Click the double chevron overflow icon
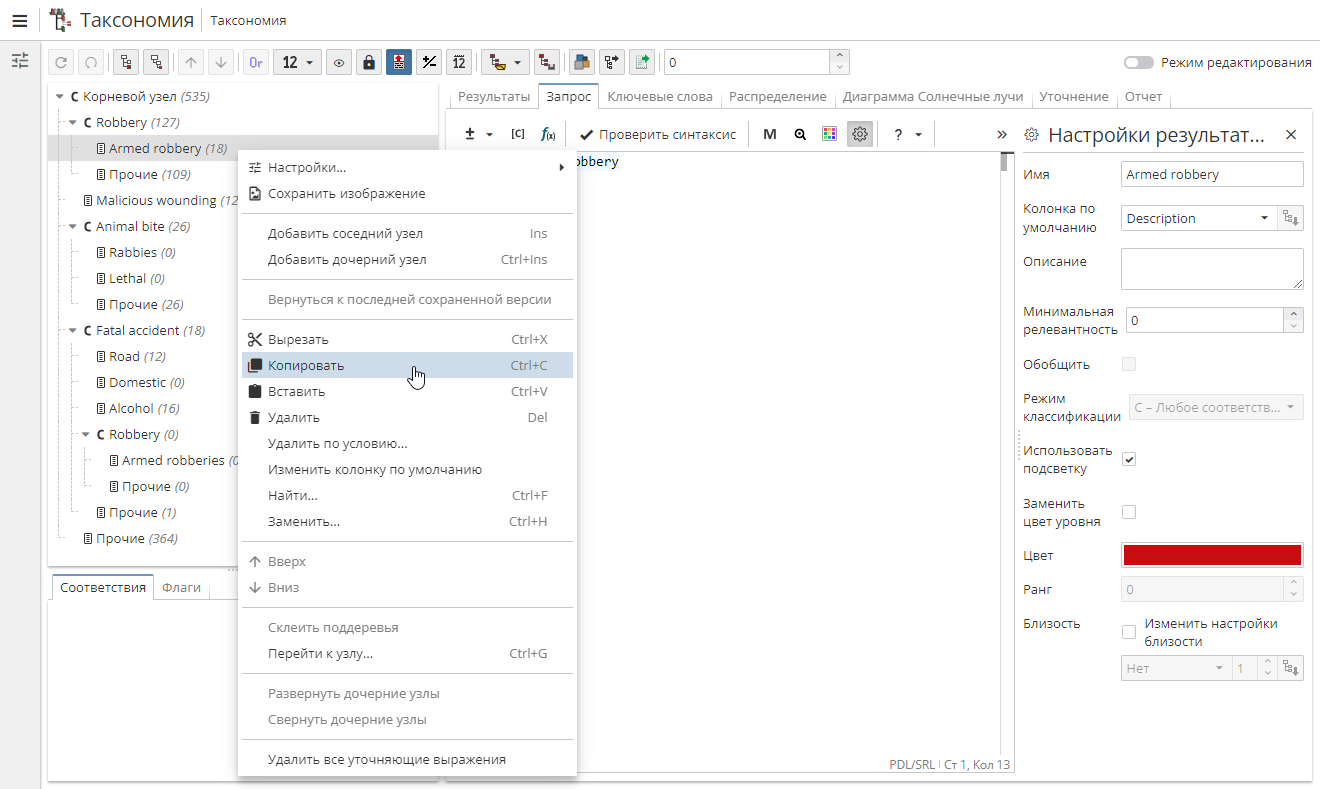 [1002, 134]
